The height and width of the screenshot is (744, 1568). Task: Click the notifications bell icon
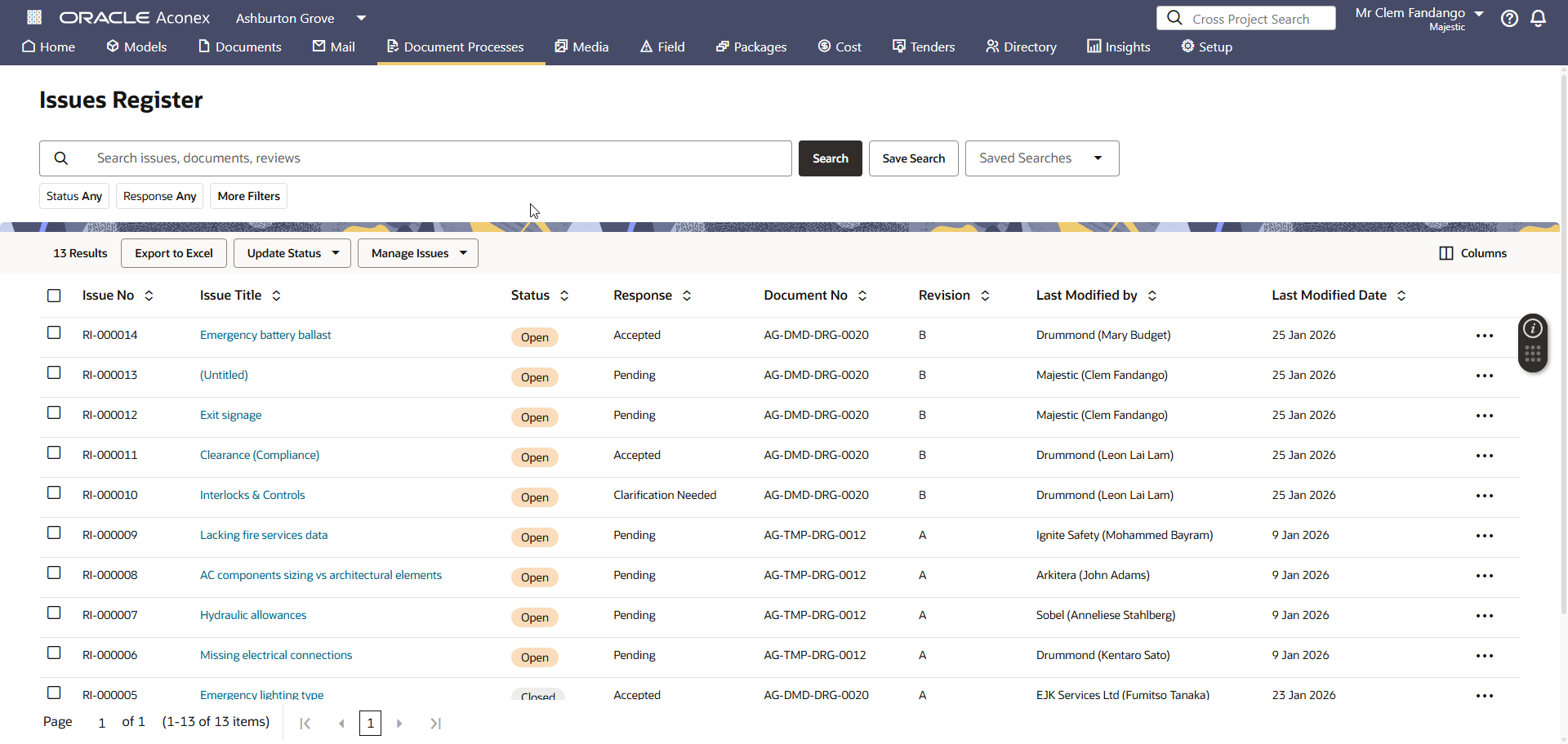click(1538, 18)
